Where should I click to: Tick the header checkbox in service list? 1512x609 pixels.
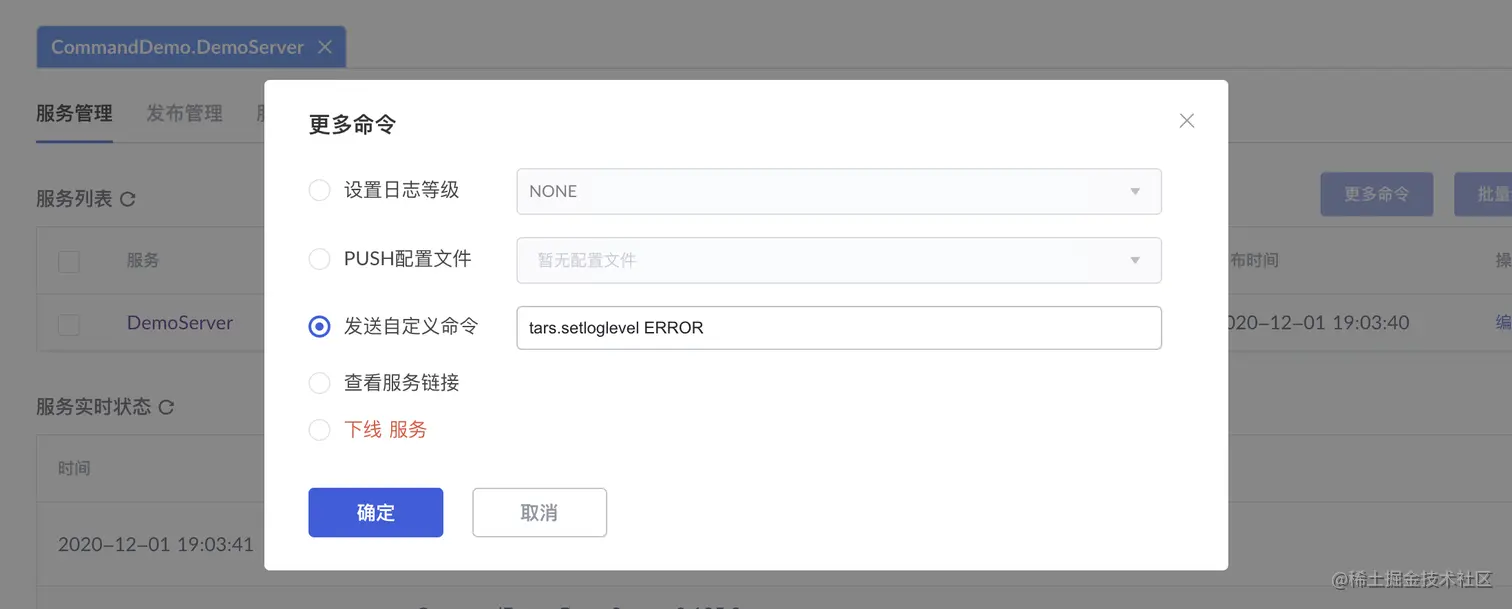tap(69, 262)
